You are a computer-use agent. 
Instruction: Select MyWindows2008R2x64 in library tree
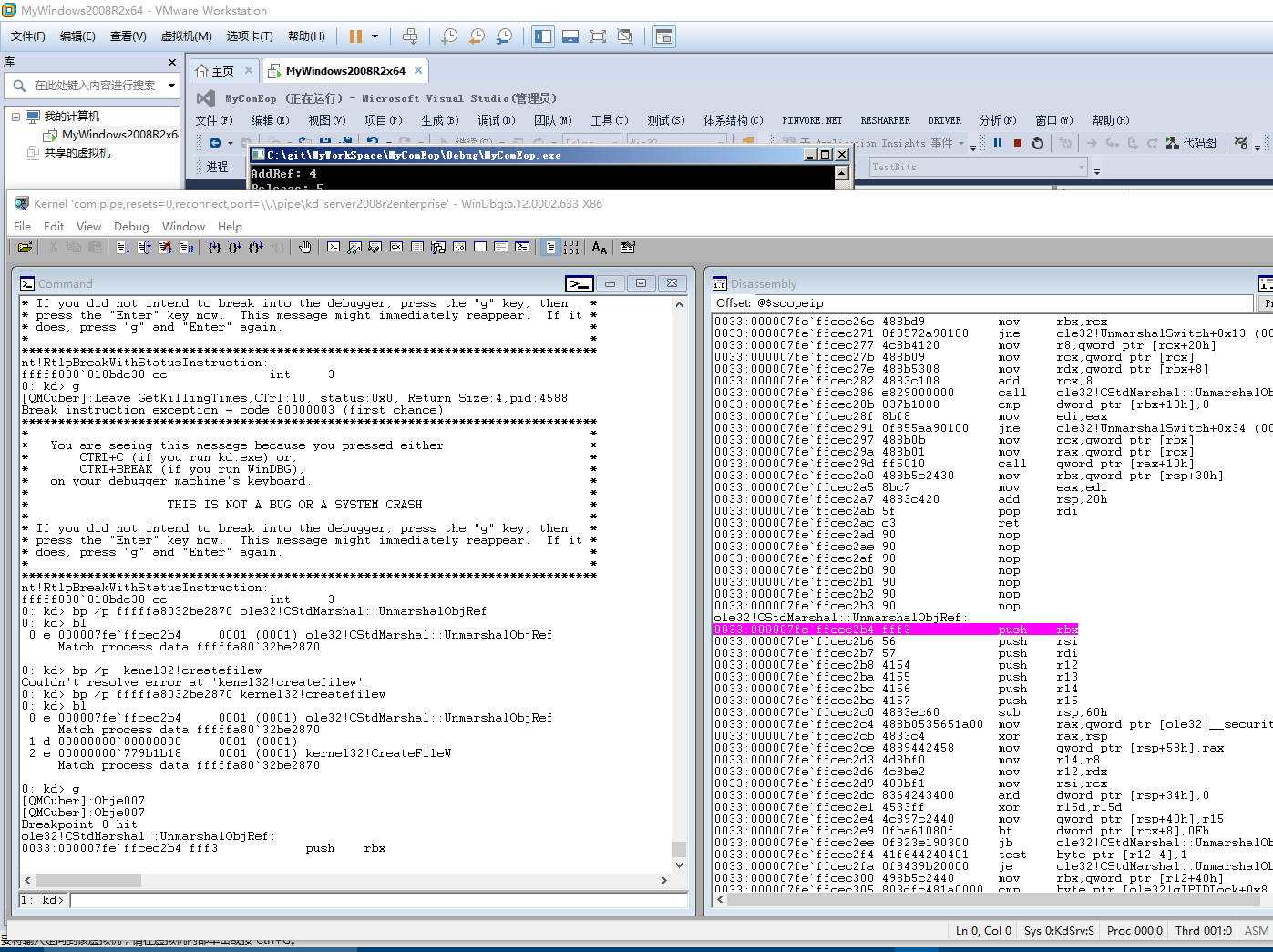click(x=119, y=135)
